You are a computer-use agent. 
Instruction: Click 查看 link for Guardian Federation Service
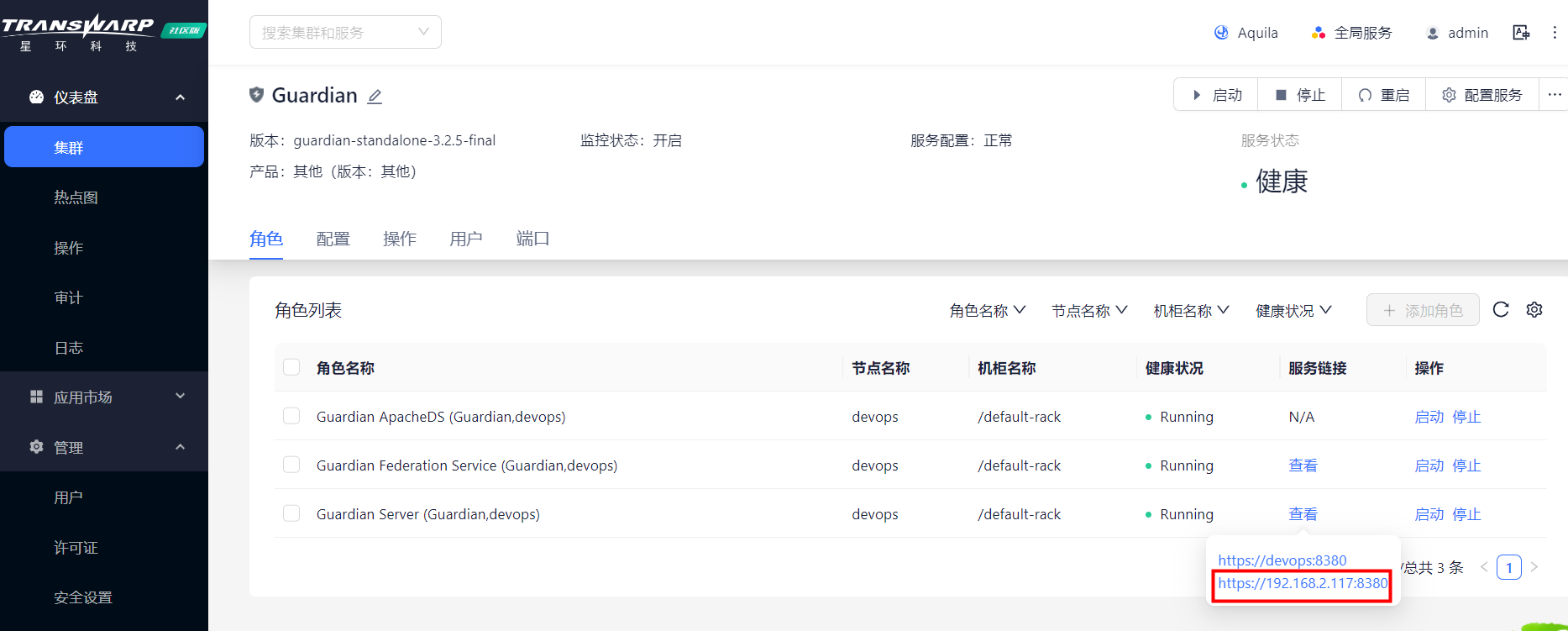(x=1303, y=465)
